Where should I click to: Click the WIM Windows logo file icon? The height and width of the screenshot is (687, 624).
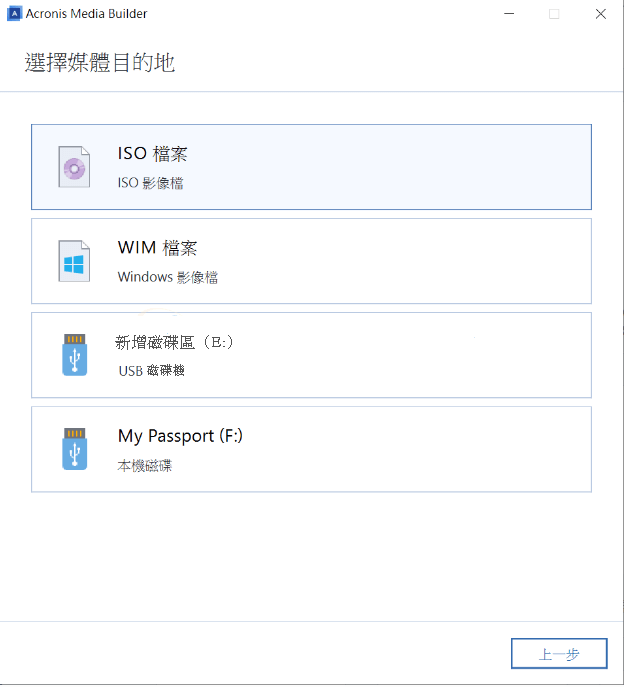(x=75, y=262)
